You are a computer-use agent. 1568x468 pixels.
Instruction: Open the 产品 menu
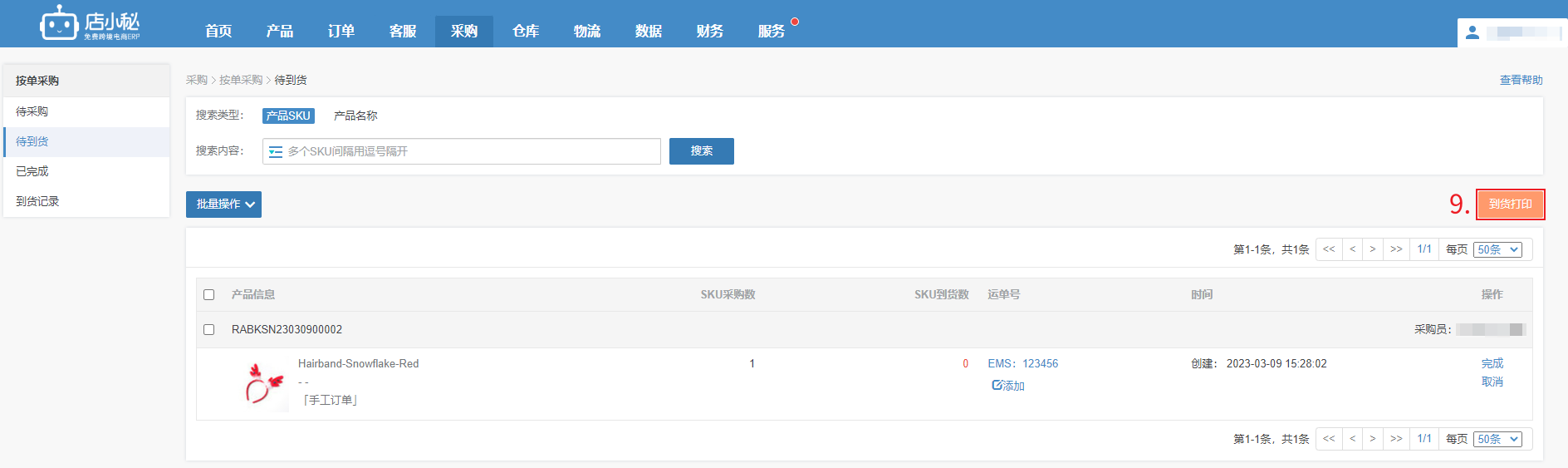pyautogui.click(x=280, y=32)
